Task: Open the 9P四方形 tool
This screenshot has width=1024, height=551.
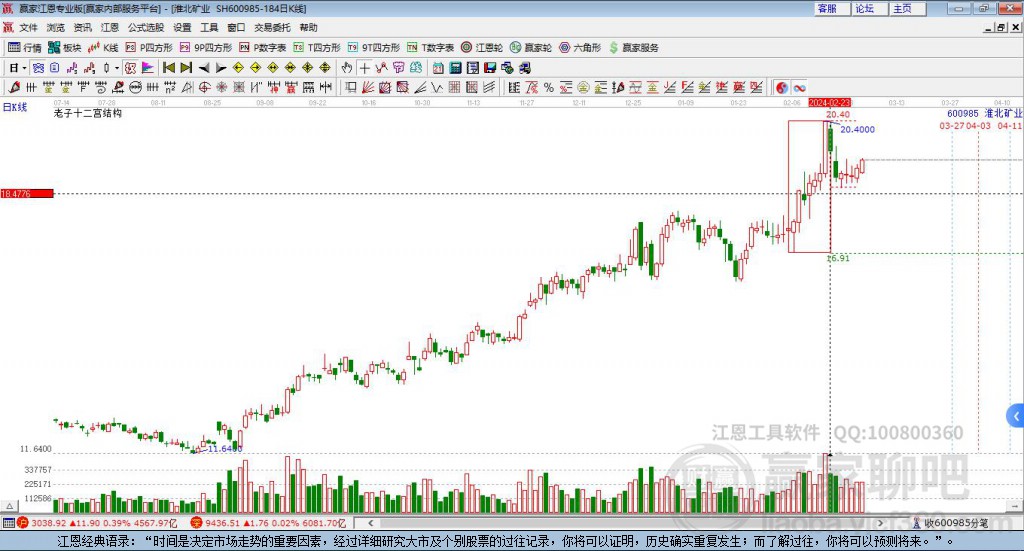Action: [x=206, y=48]
